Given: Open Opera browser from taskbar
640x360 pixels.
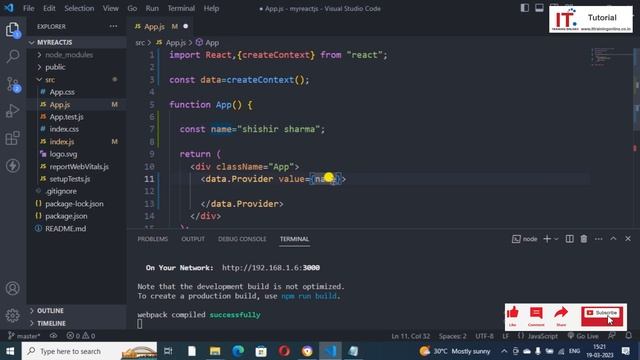Looking at the screenshot, I should (x=284, y=351).
